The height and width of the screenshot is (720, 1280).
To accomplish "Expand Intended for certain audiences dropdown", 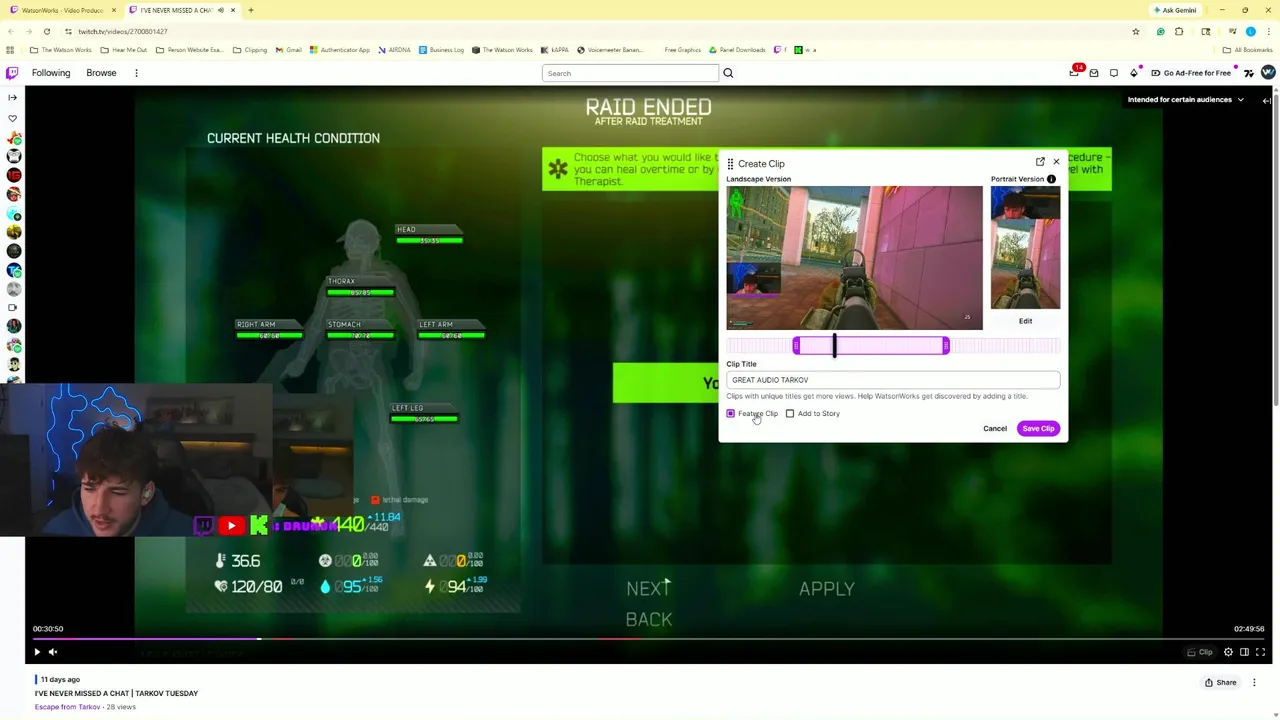I will [x=1186, y=100].
